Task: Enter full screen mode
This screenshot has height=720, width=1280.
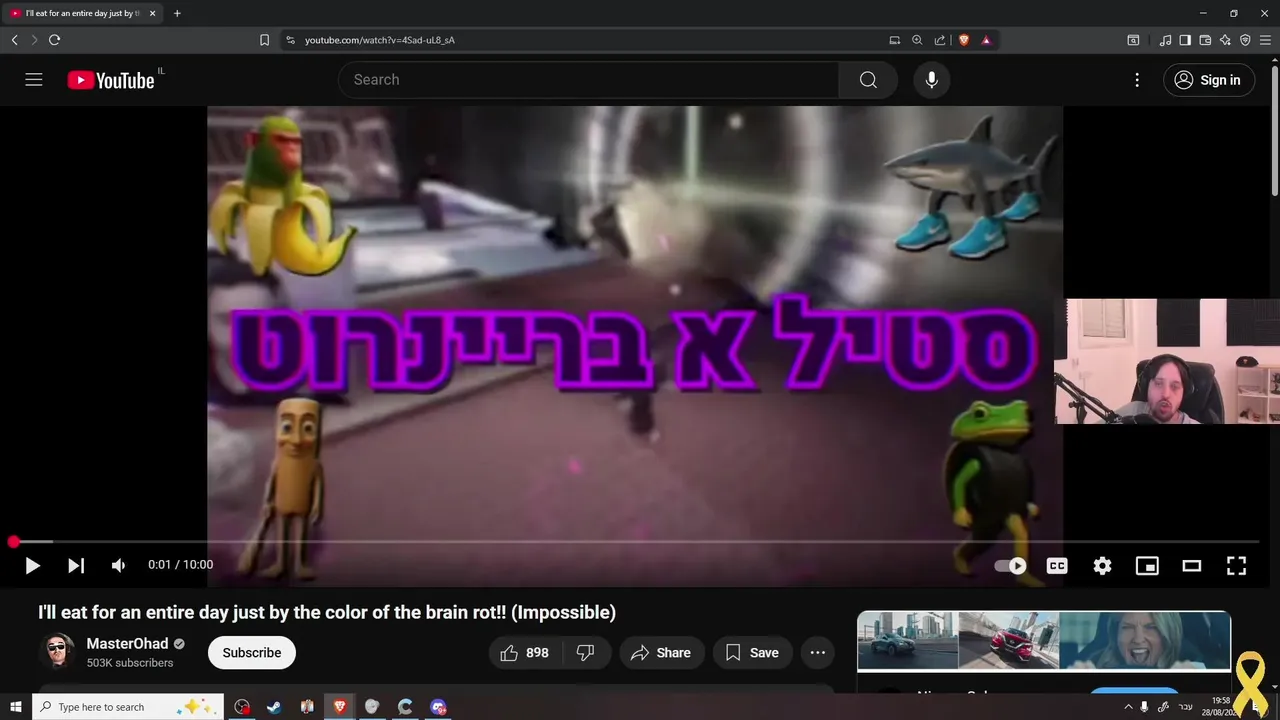Action: tap(1237, 565)
